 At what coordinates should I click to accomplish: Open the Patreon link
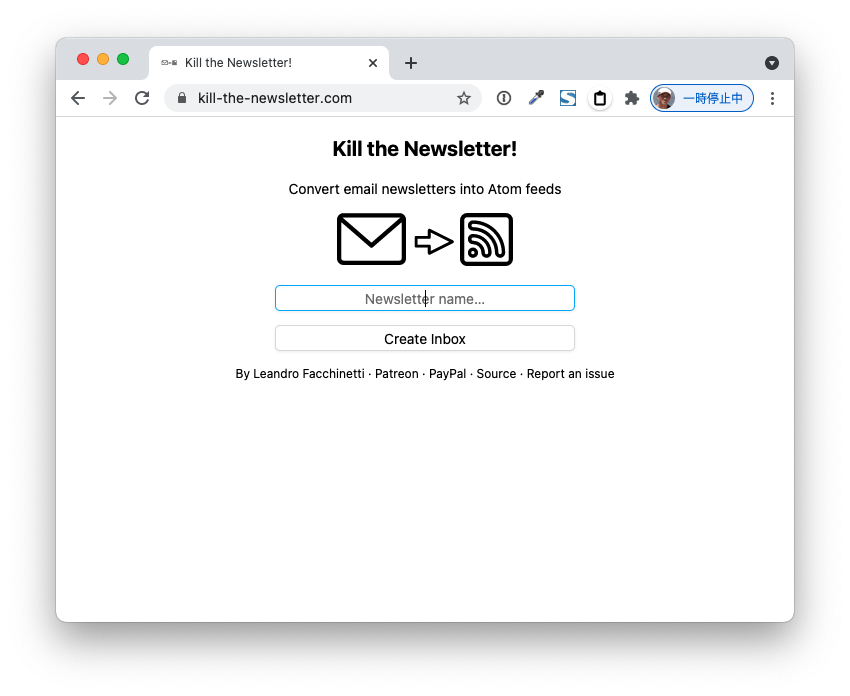click(x=397, y=373)
